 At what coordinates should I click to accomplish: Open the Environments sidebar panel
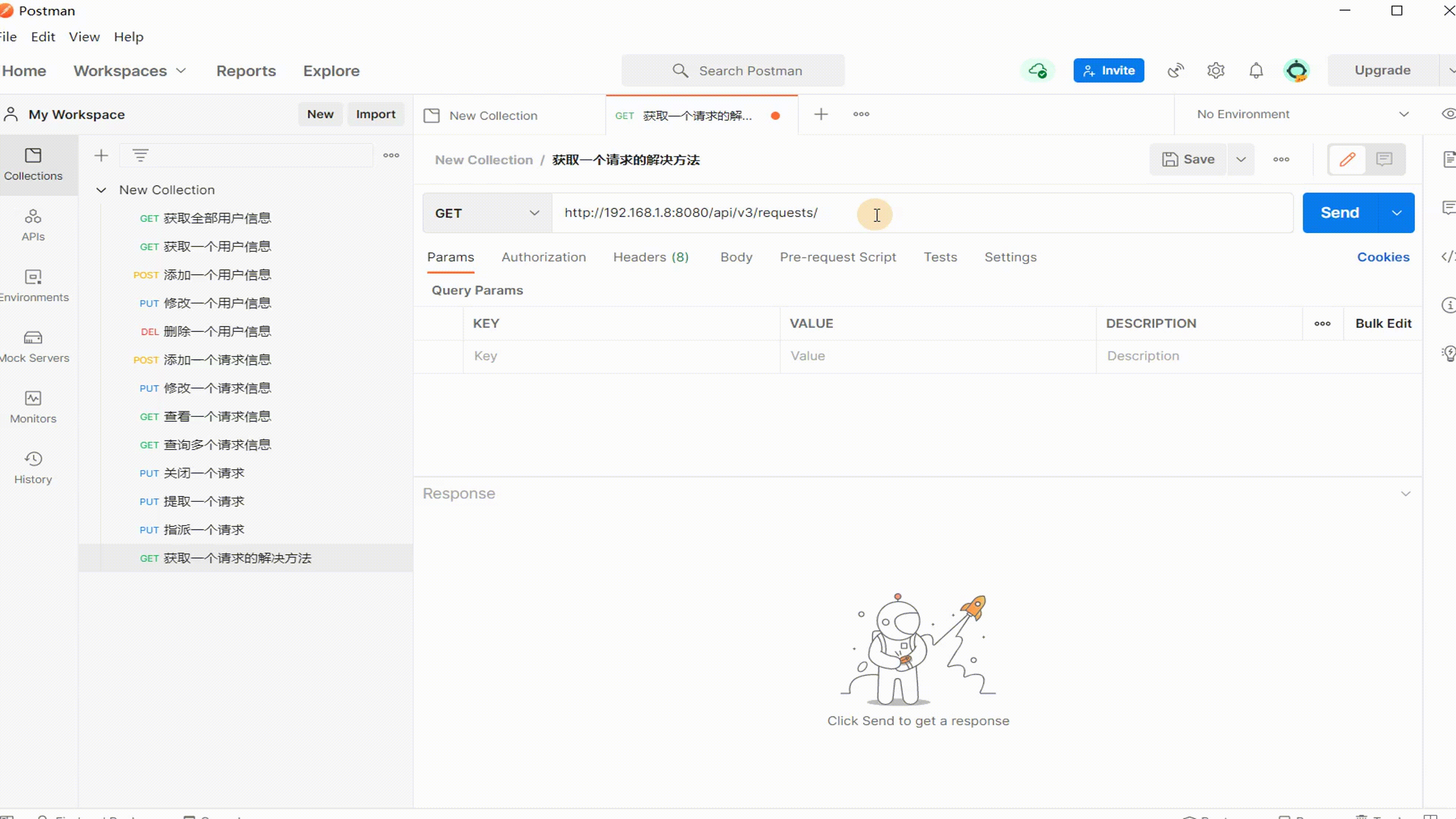pos(33,286)
